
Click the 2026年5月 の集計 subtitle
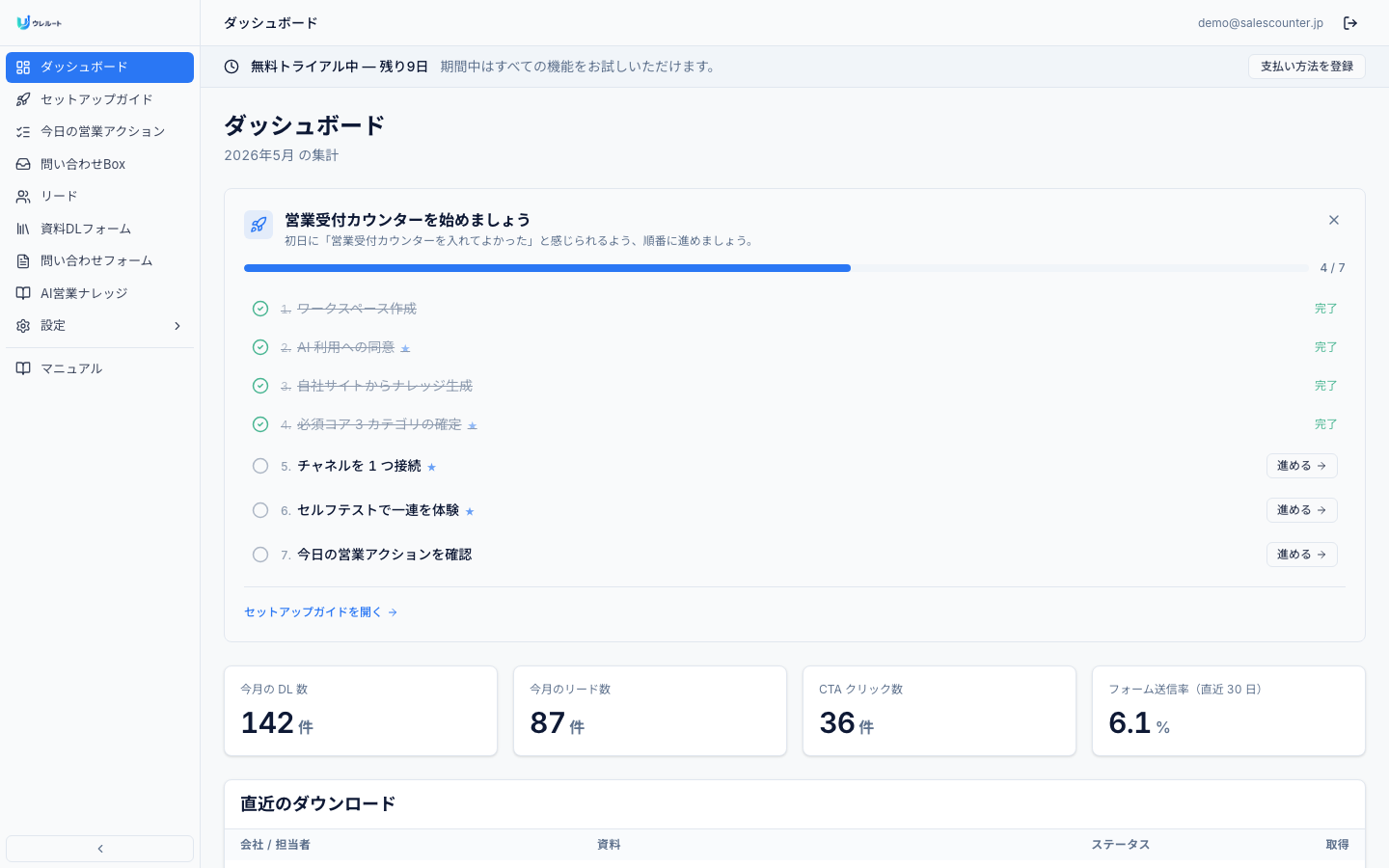(x=282, y=155)
